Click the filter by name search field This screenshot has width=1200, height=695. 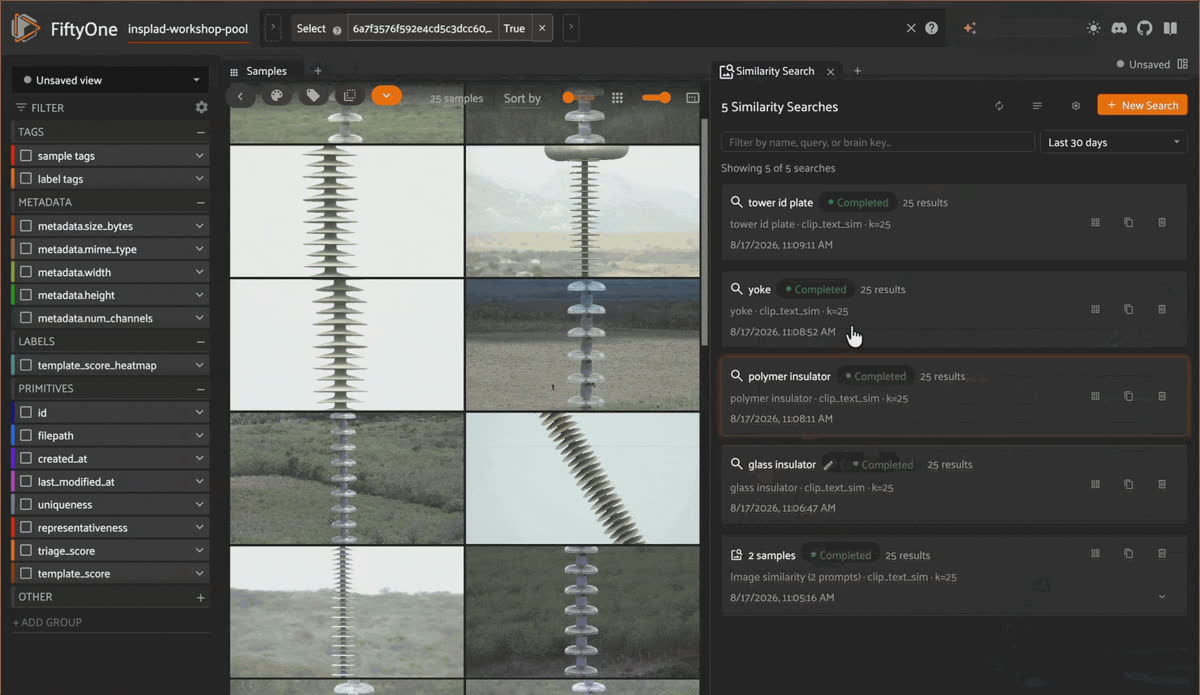point(878,142)
